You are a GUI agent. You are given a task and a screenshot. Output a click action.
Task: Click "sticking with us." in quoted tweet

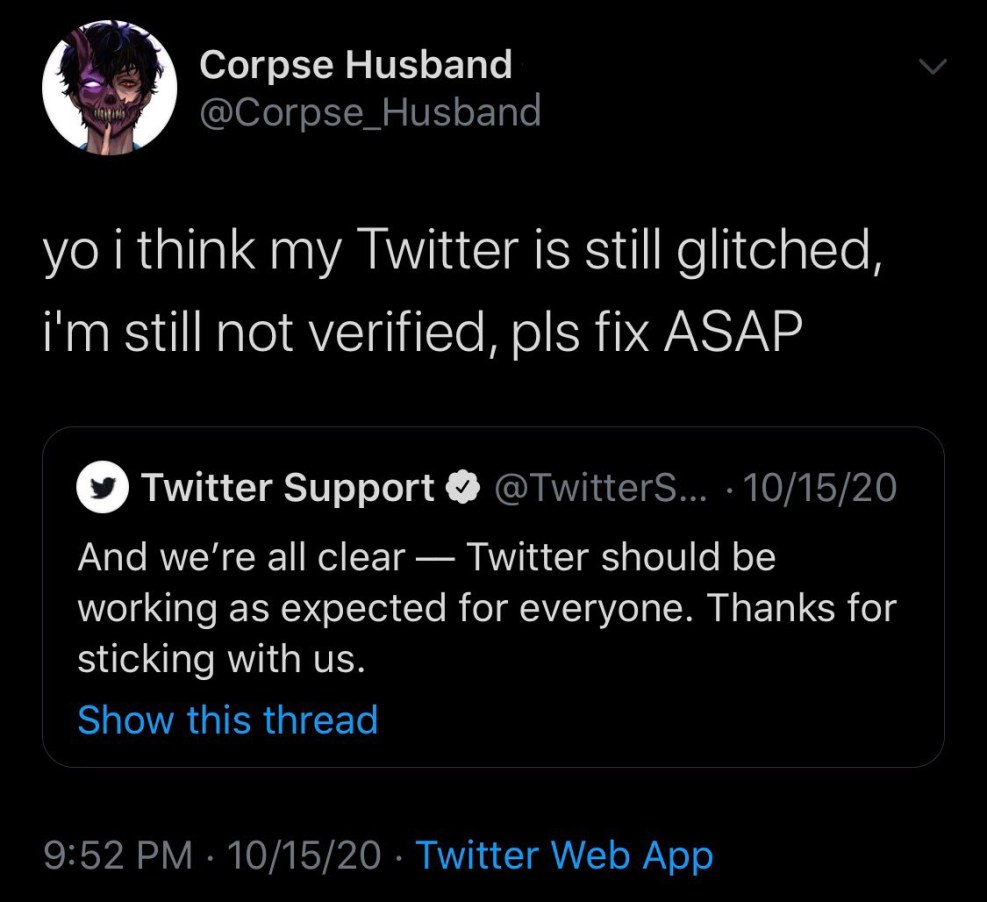pos(220,659)
